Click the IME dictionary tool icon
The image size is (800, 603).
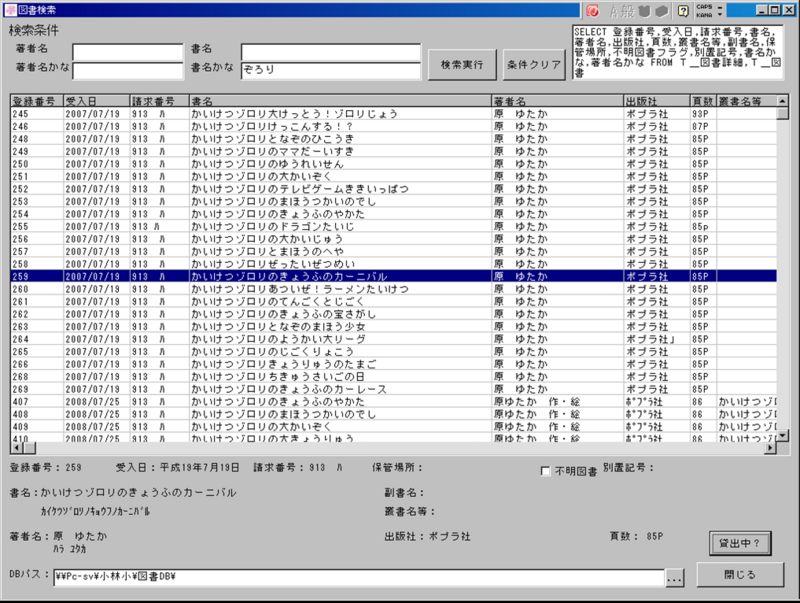(x=664, y=10)
